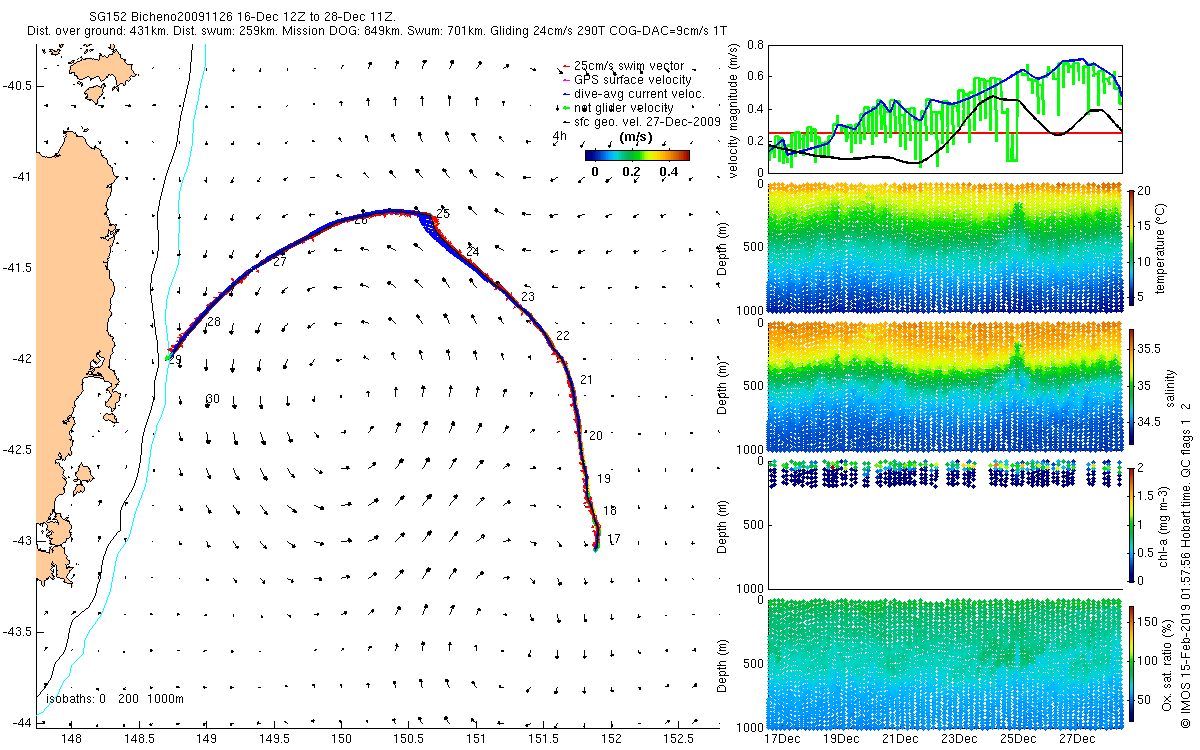Click the '4h' label on the map
The height and width of the screenshot is (750, 1200).
pos(559,135)
